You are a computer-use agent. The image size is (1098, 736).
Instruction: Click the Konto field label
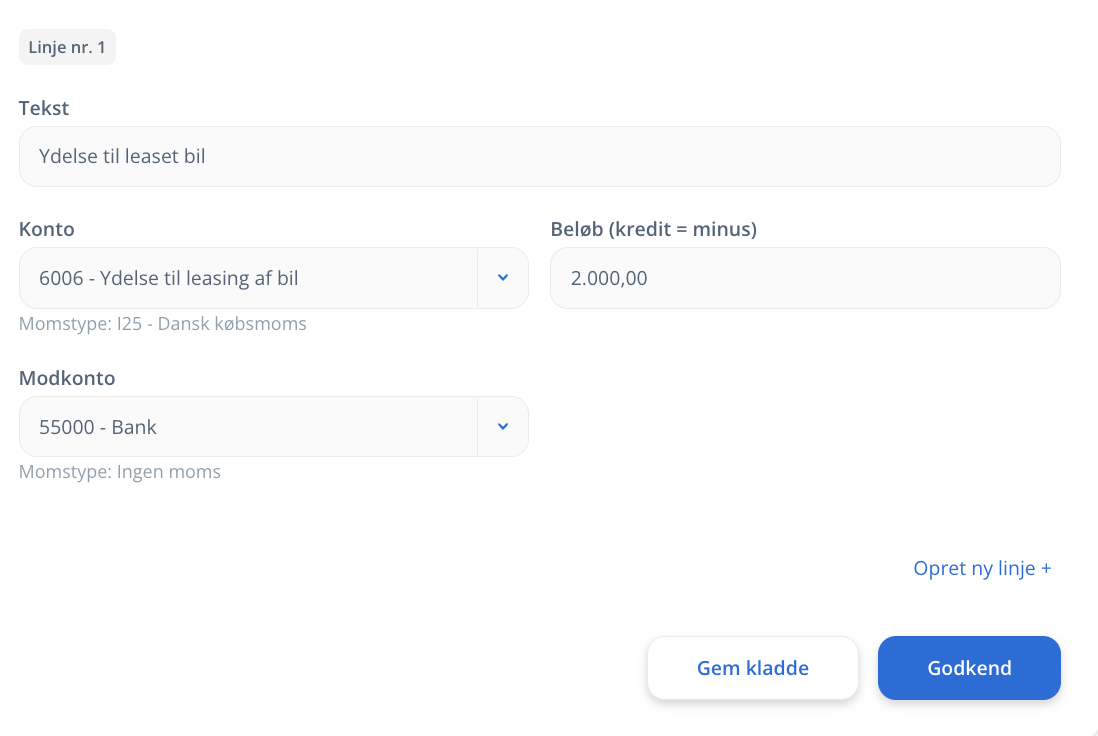[47, 229]
